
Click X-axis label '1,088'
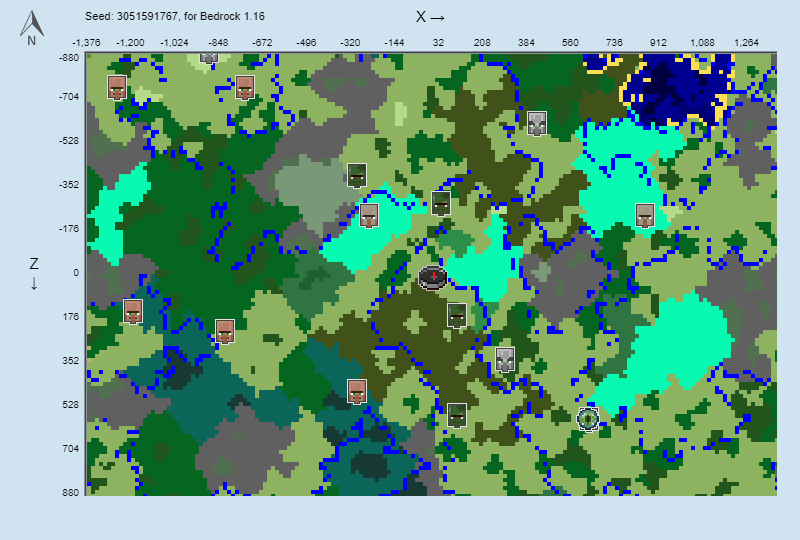point(702,43)
